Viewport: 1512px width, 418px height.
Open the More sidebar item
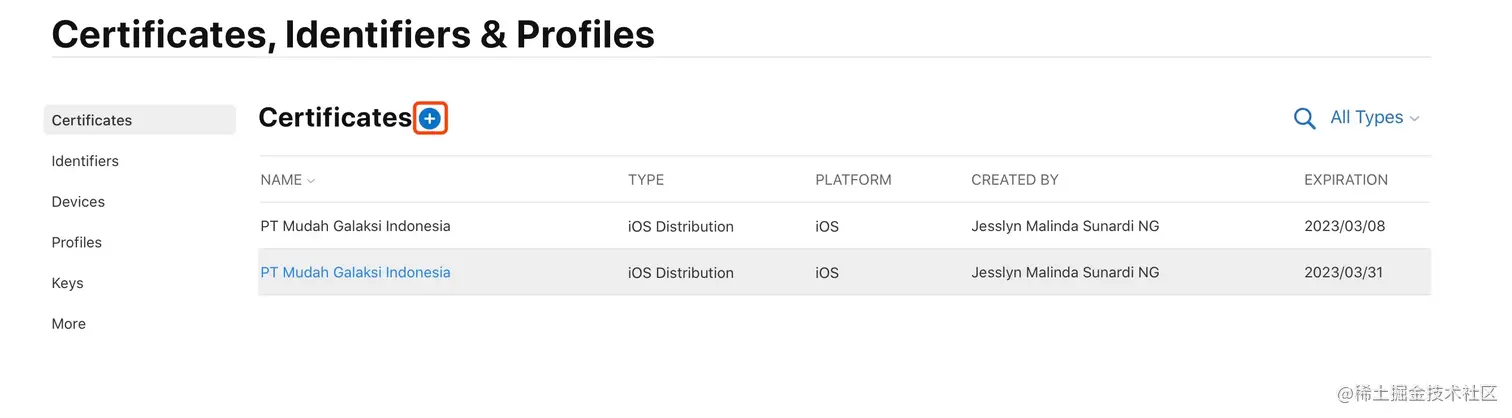[69, 324]
